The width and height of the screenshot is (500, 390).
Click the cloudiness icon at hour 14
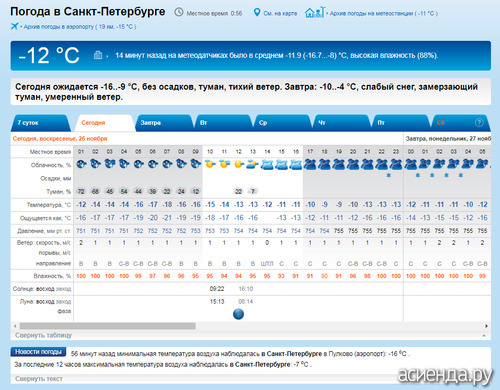coord(267,165)
